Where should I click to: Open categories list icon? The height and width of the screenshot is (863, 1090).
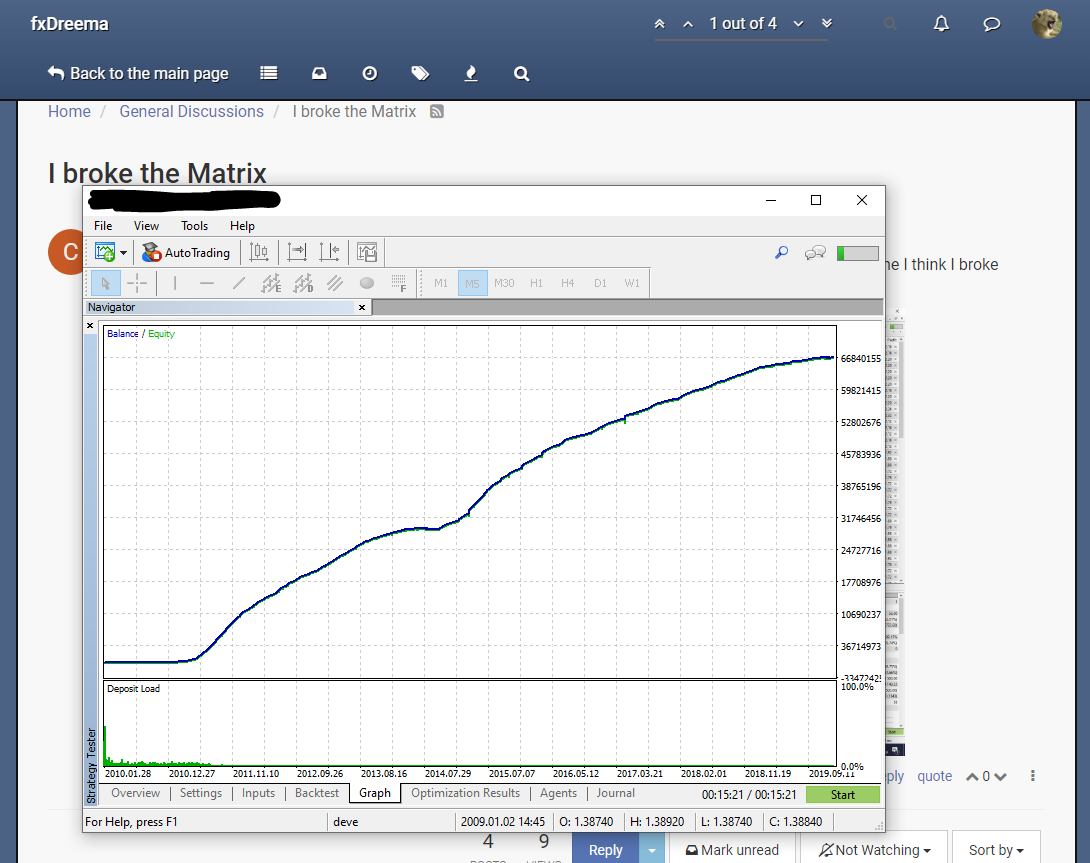click(269, 73)
